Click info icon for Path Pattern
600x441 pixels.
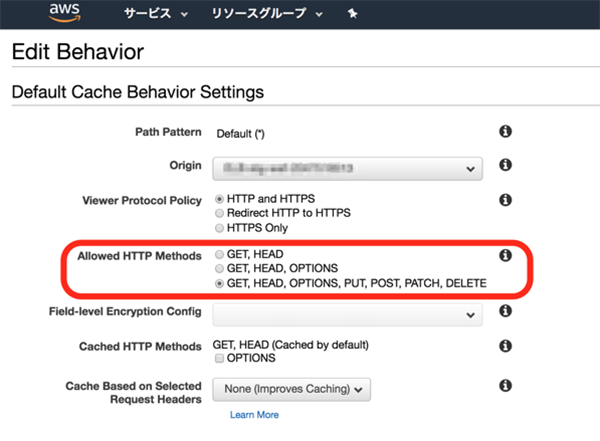coord(505,132)
